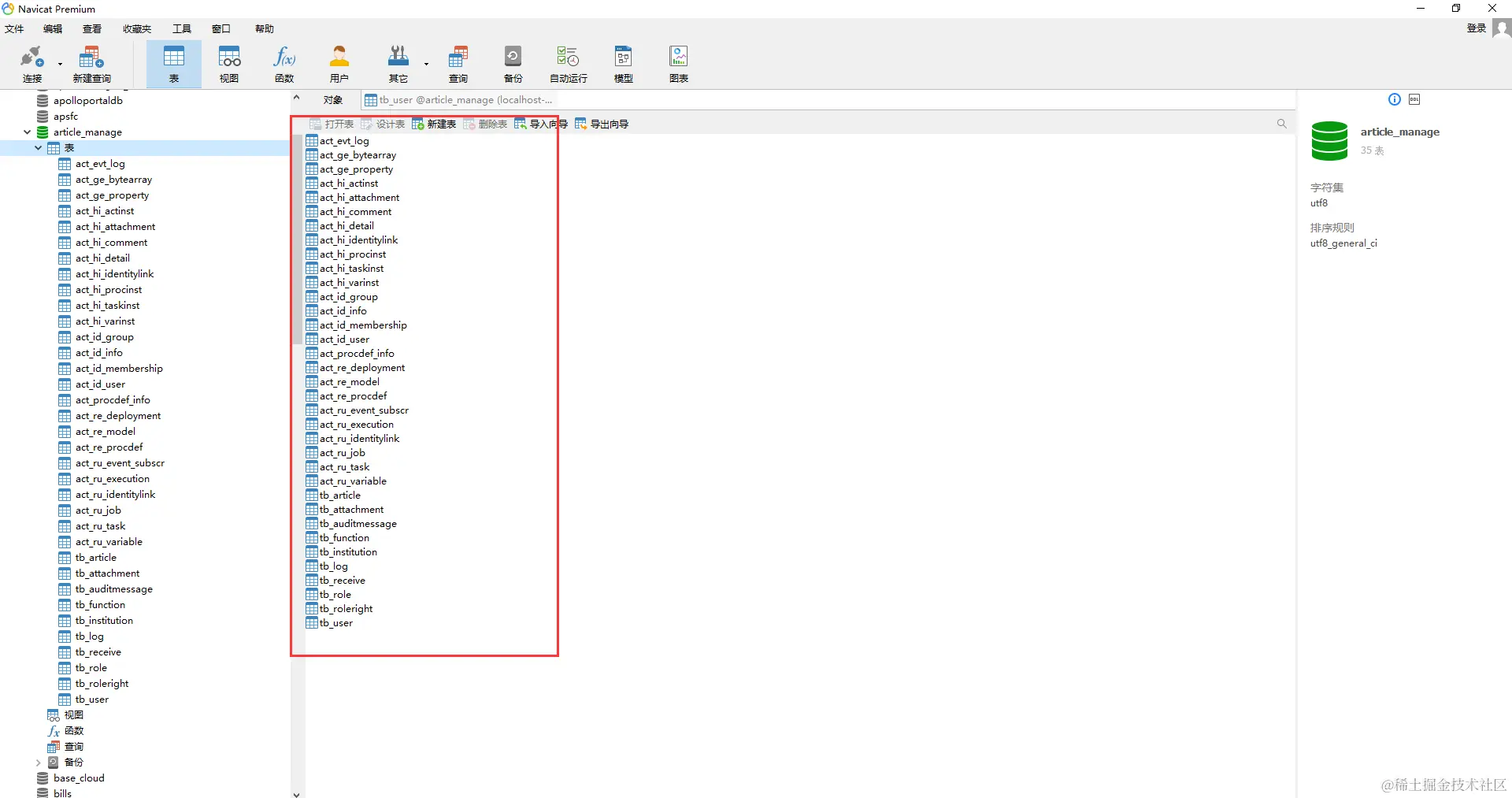
Task: Click the user avatar icon beside 登录
Action: (1502, 28)
